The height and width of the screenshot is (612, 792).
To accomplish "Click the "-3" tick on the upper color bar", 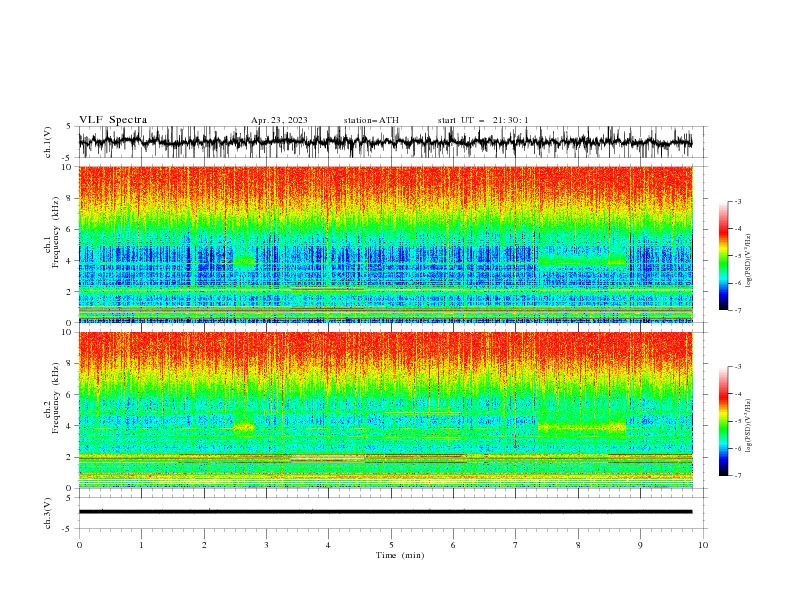I will [x=737, y=201].
